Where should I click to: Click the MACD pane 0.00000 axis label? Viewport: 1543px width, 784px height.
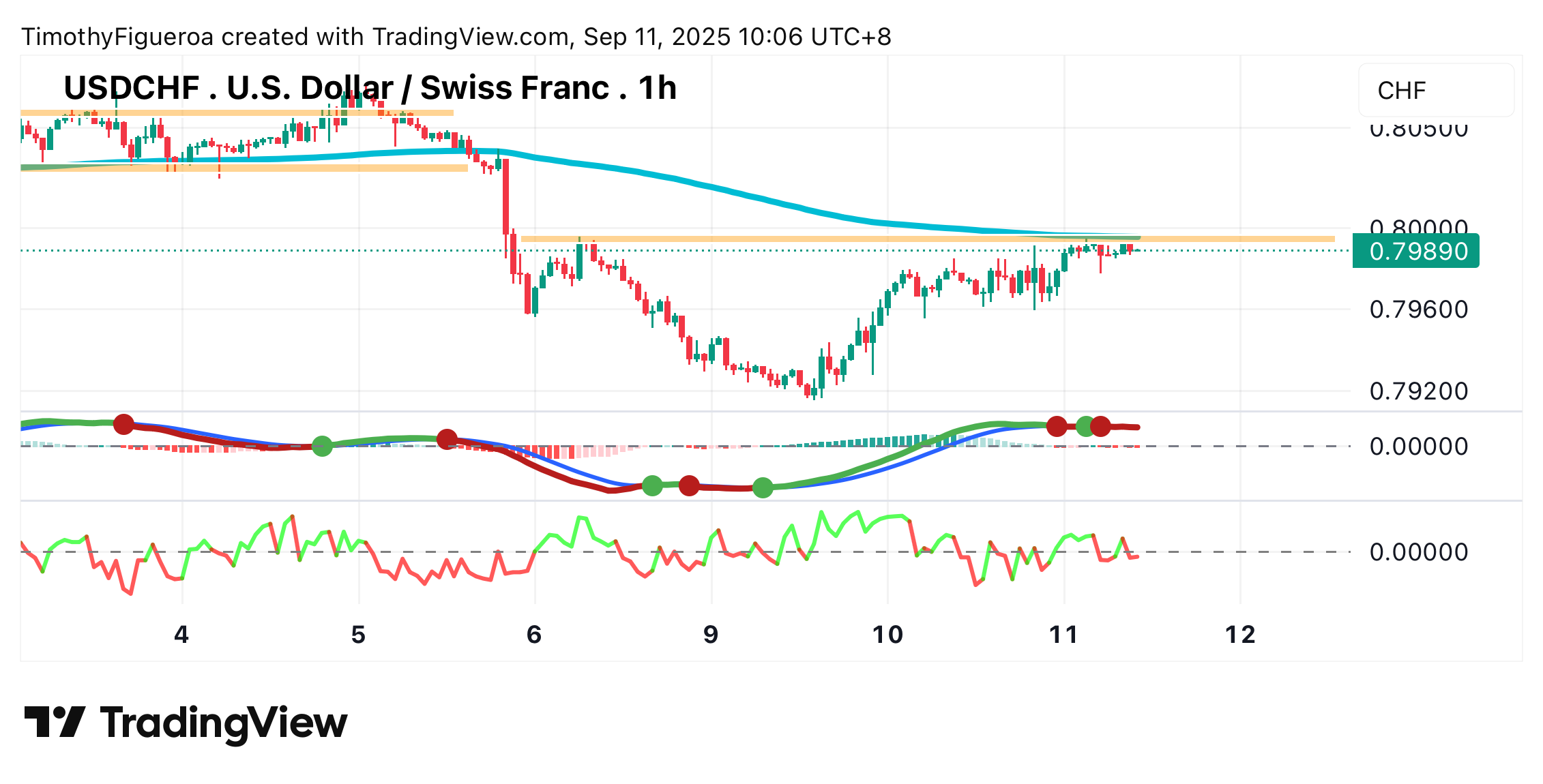[x=1419, y=447]
